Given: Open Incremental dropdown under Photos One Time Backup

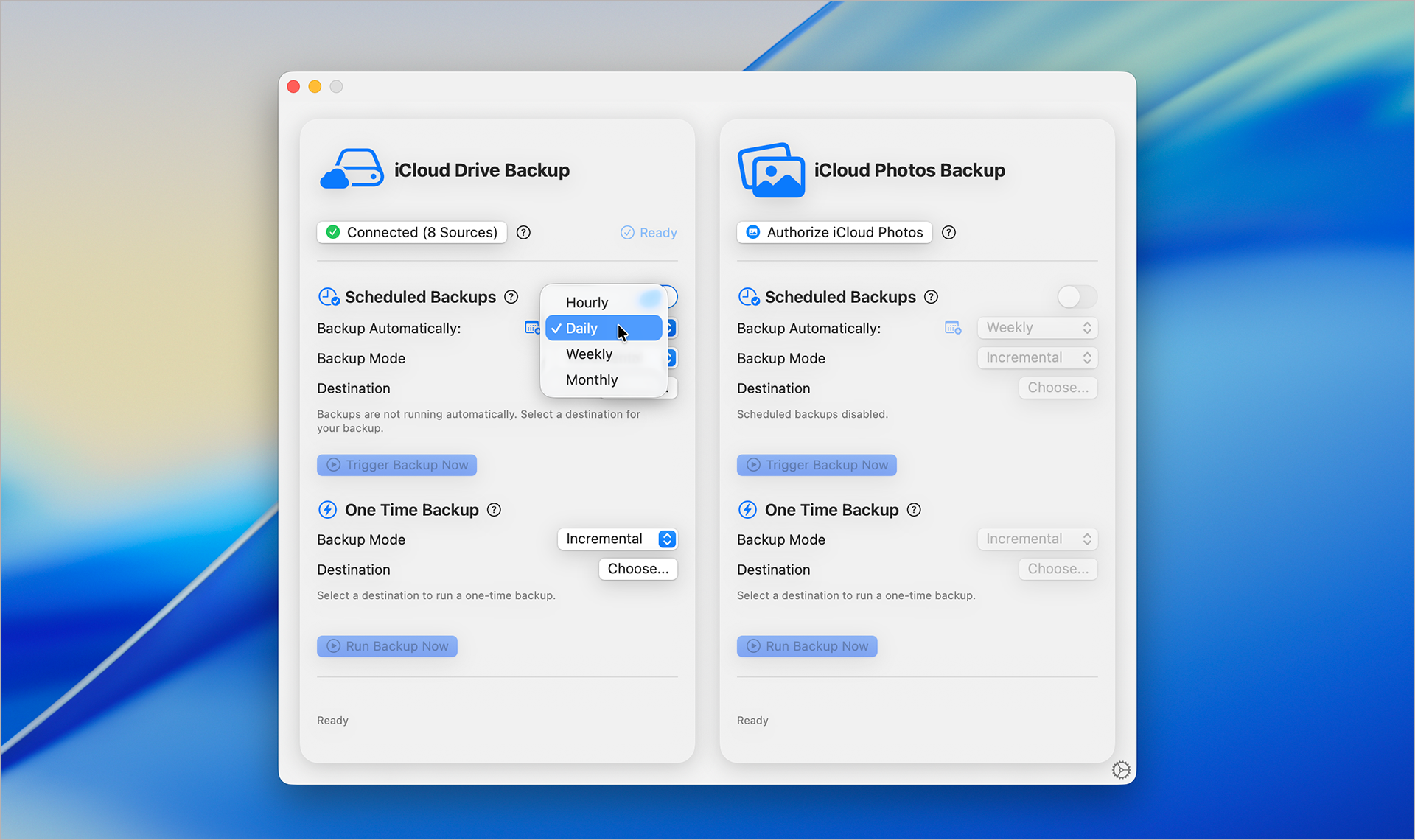Looking at the screenshot, I should 1038,539.
